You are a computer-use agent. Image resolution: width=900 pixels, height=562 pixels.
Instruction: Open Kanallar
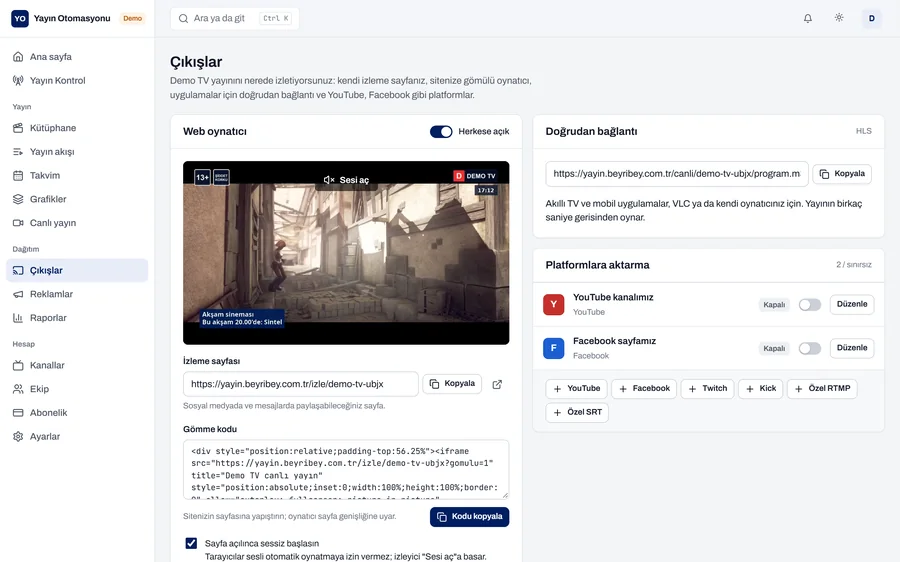(x=77, y=365)
